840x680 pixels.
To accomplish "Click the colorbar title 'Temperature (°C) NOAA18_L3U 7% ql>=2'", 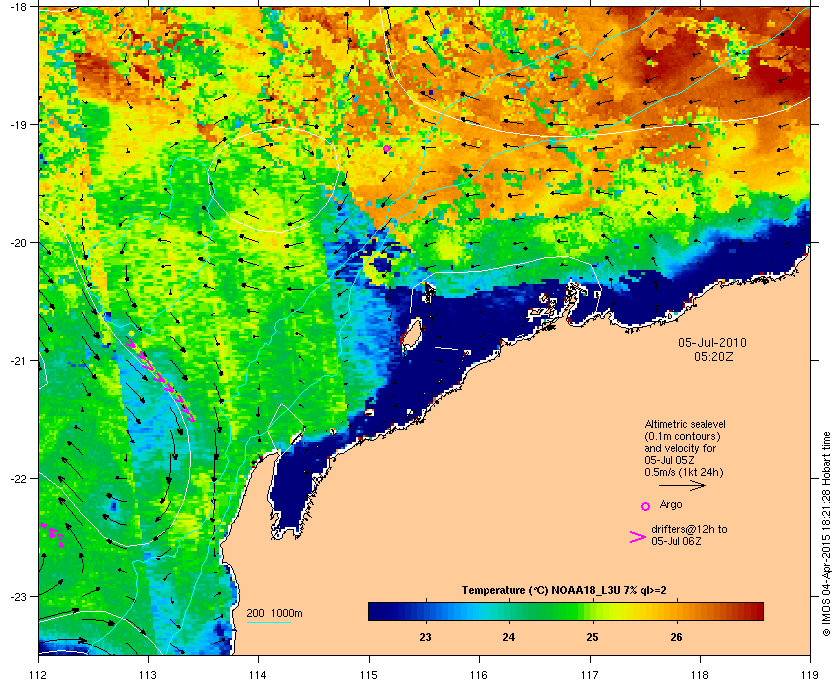I will tap(564, 591).
